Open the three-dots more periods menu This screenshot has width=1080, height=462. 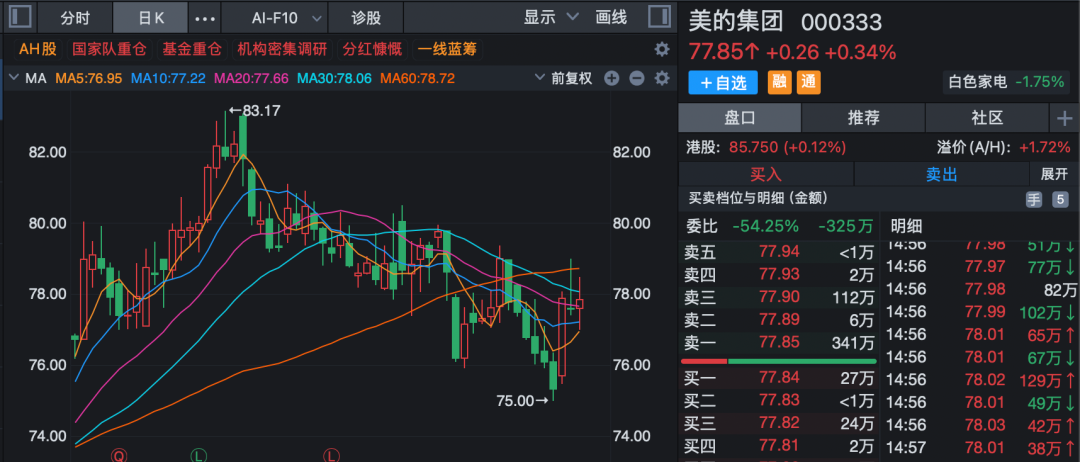(x=204, y=18)
